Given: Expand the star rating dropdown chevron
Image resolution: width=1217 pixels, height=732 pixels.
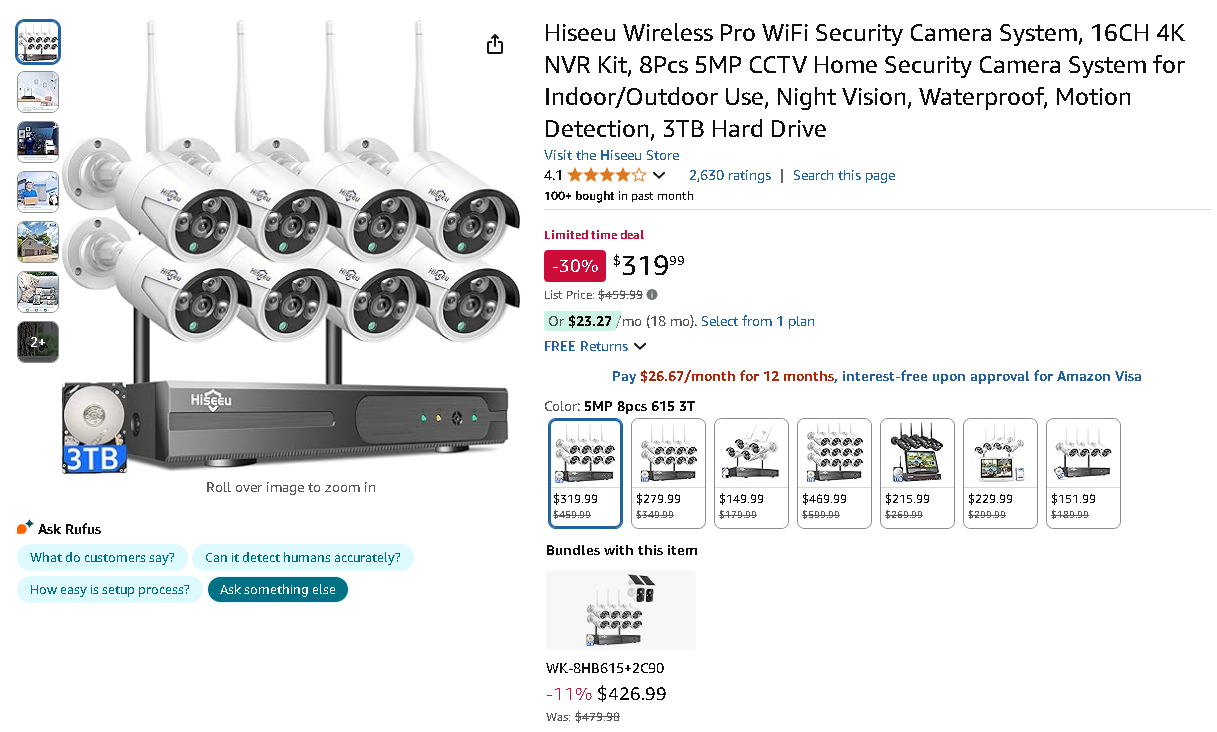Looking at the screenshot, I should point(659,176).
